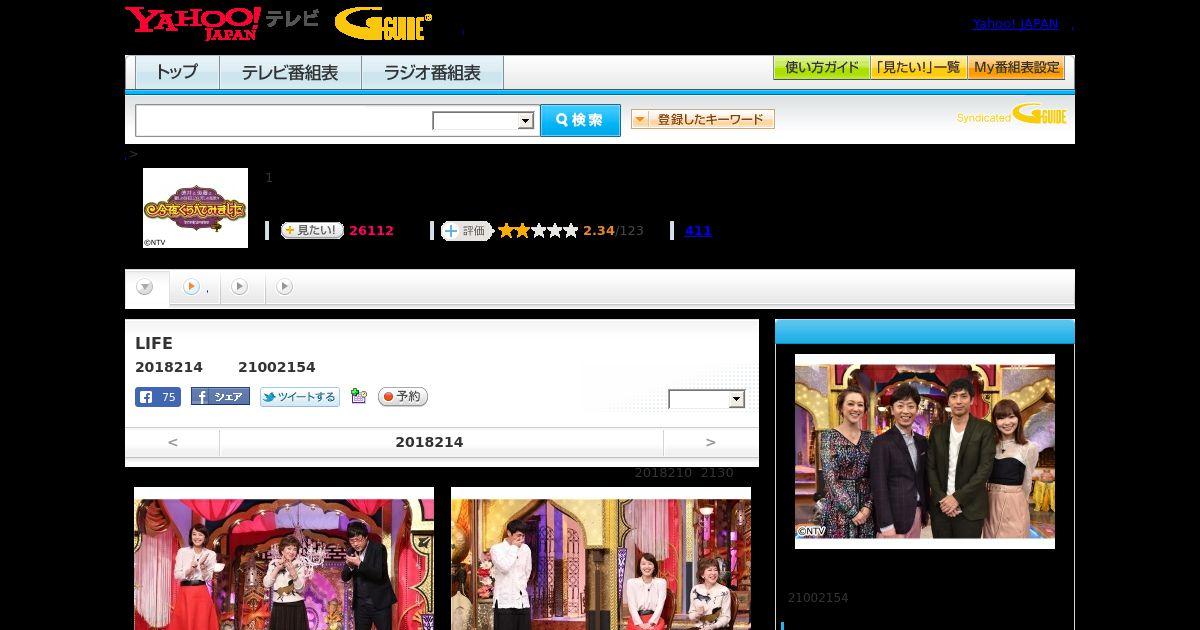1200x630 pixels.
Task: Open the 「見たい!」一覧 button
Action: click(919, 68)
